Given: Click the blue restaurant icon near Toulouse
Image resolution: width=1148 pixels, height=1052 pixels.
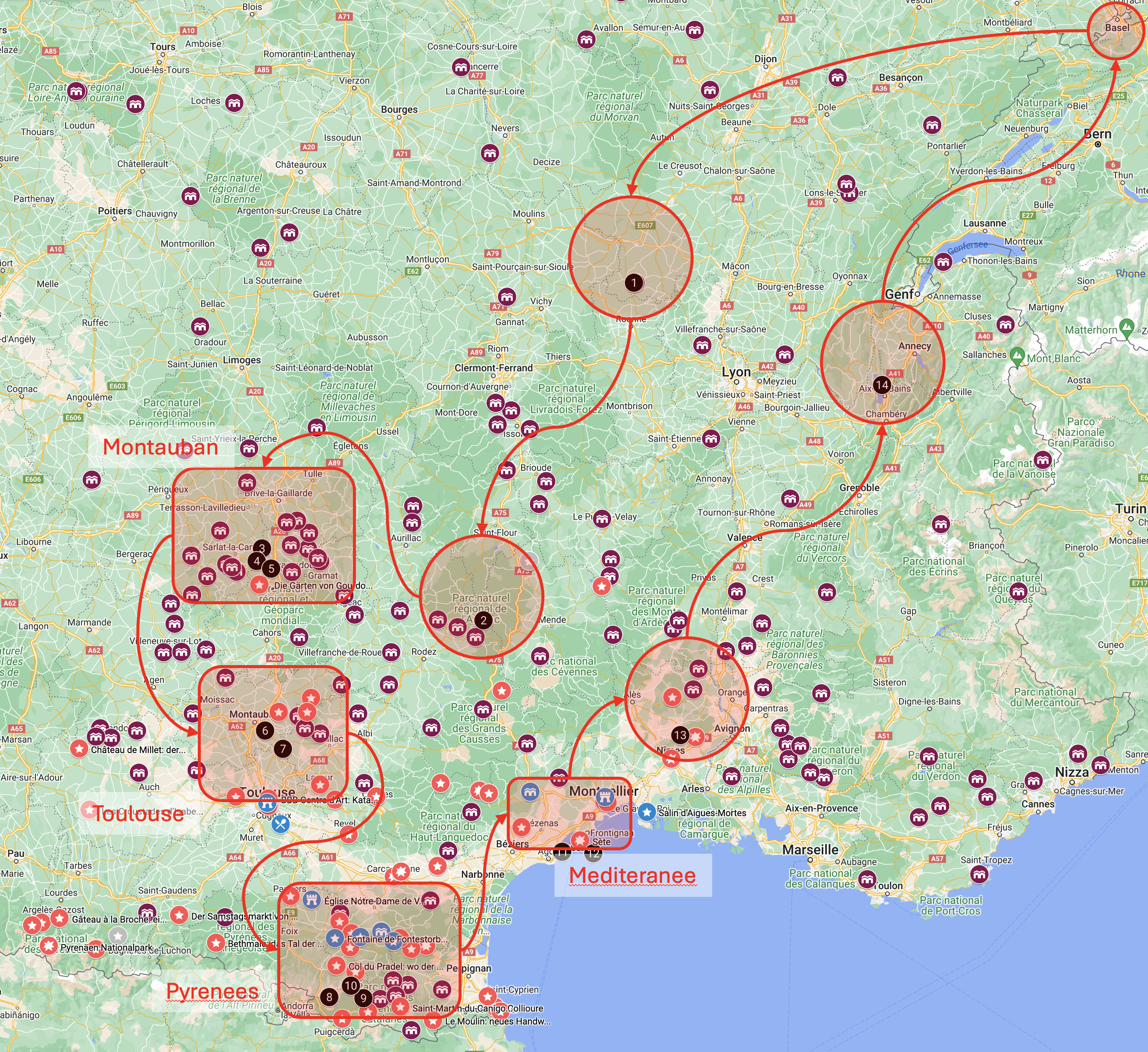Looking at the screenshot, I should tap(280, 824).
